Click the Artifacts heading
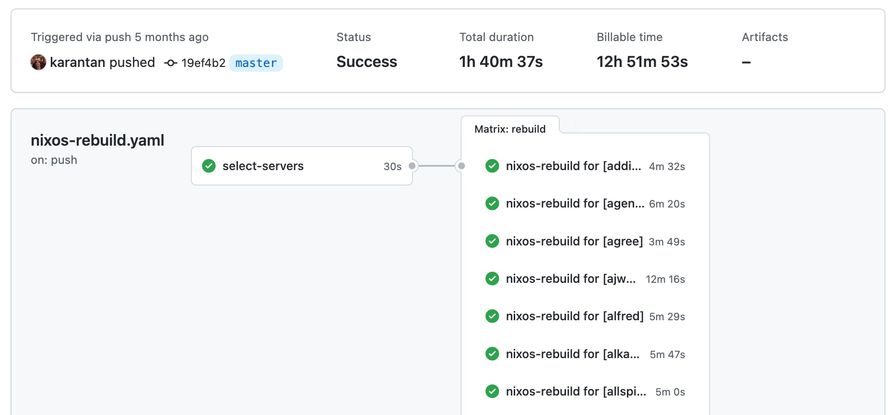 click(765, 37)
